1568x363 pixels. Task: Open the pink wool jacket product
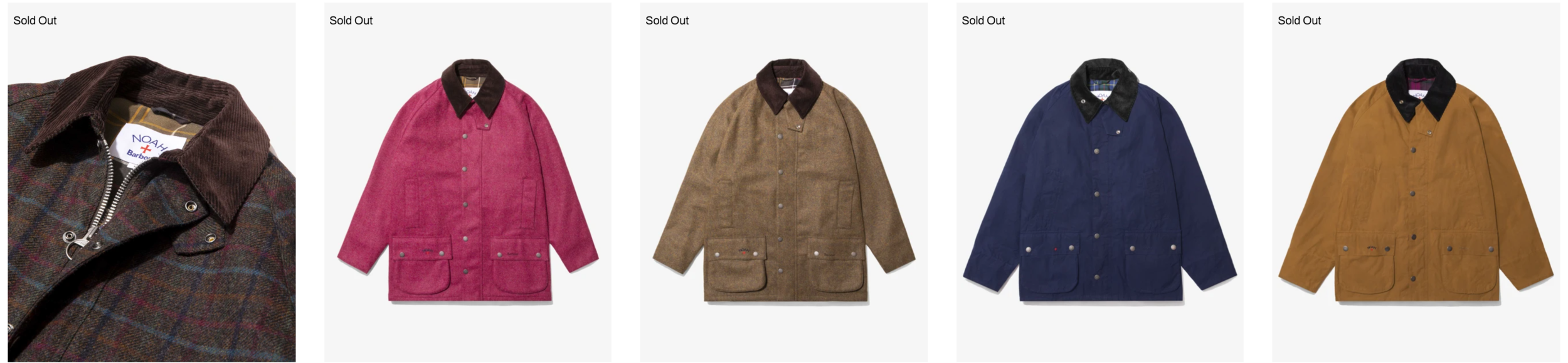tap(468, 182)
